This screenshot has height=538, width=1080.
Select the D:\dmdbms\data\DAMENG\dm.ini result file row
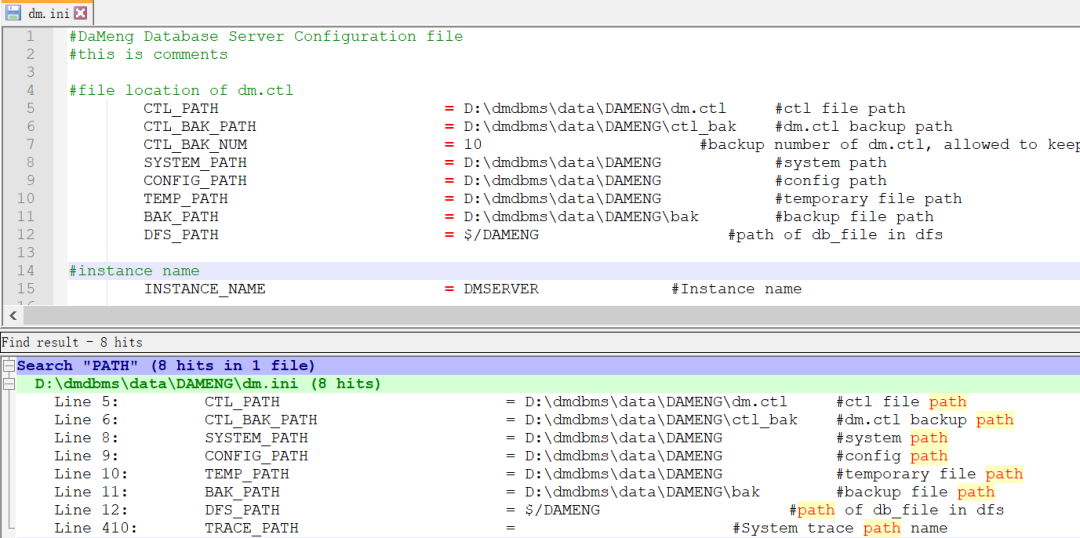click(x=208, y=384)
